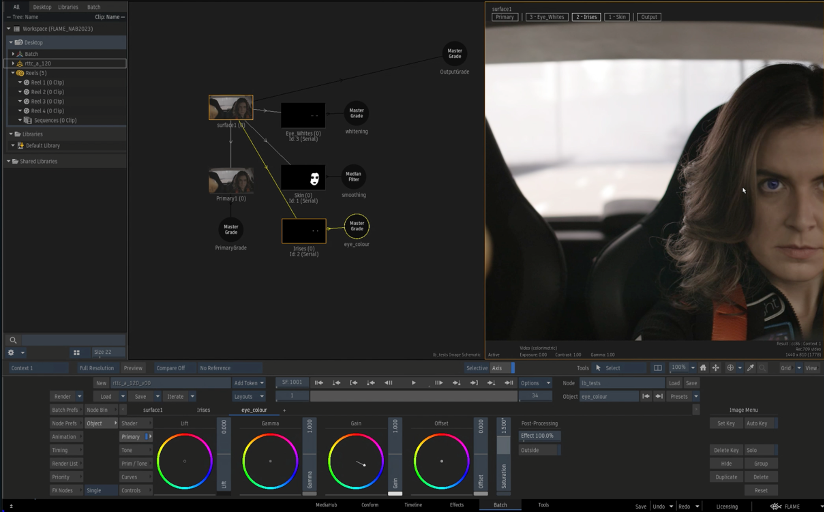824x512 pixels.
Task: Open the Presets dropdown
Action: click(x=682, y=396)
